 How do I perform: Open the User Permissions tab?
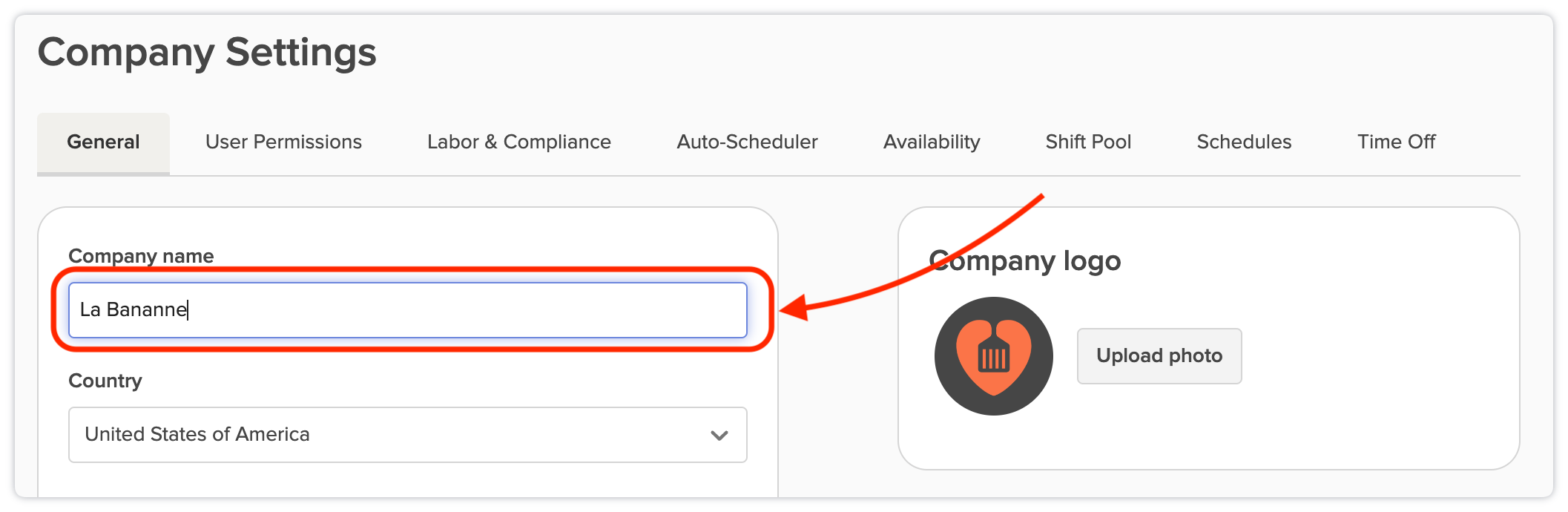[x=283, y=142]
